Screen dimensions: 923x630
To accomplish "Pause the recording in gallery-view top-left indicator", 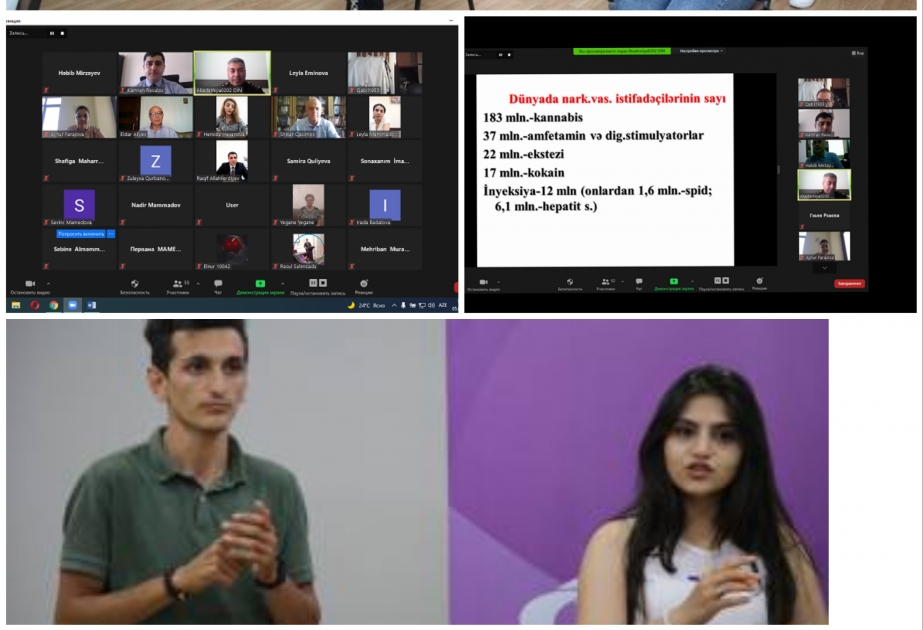I will point(52,34).
